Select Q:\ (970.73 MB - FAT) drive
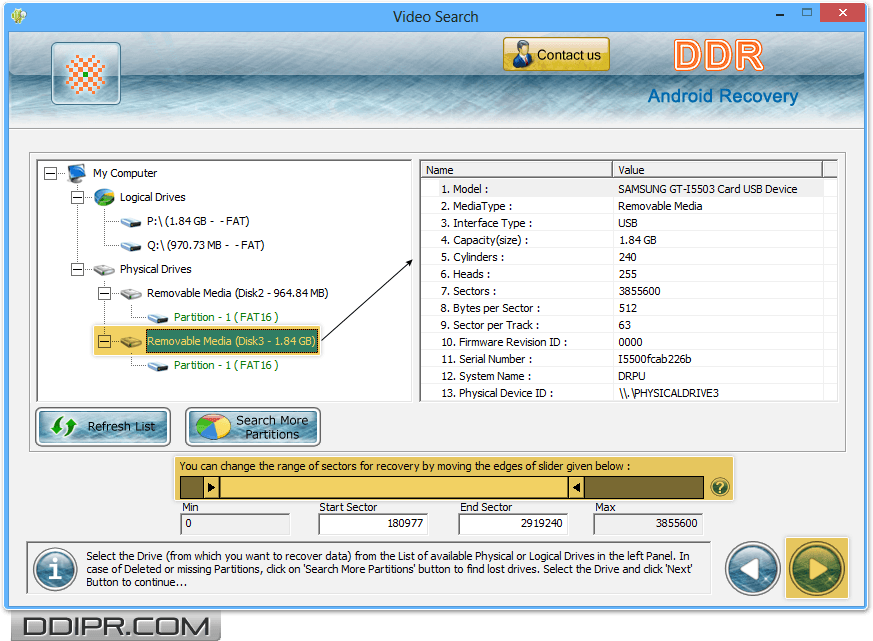873x641 pixels. click(205, 245)
